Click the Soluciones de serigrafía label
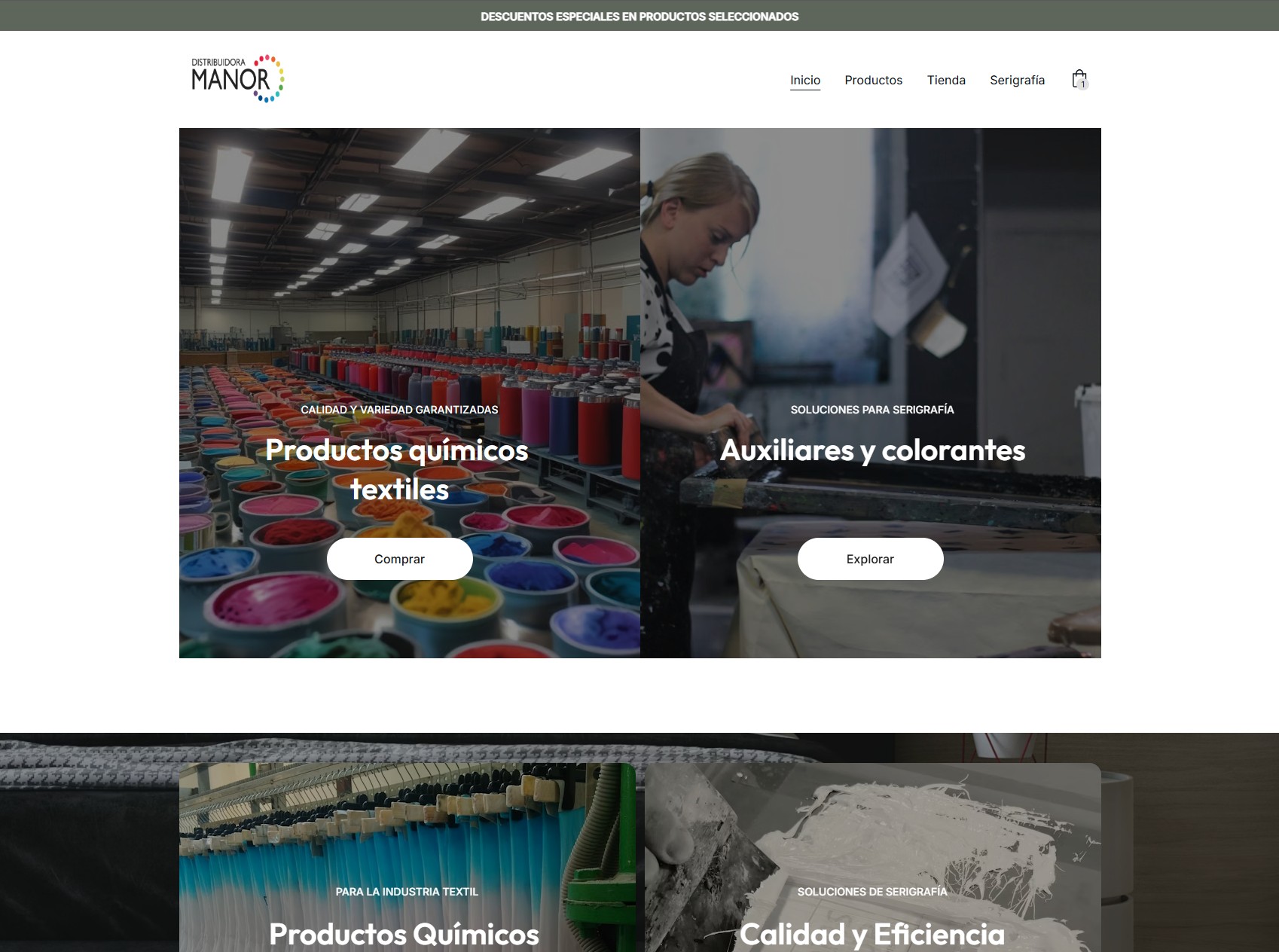The width and height of the screenshot is (1279, 952). coord(872,892)
